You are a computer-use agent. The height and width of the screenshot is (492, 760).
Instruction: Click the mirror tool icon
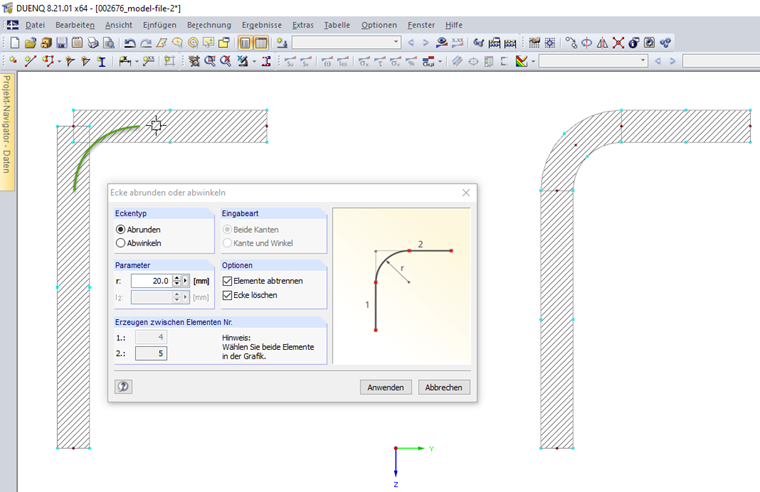click(x=602, y=43)
